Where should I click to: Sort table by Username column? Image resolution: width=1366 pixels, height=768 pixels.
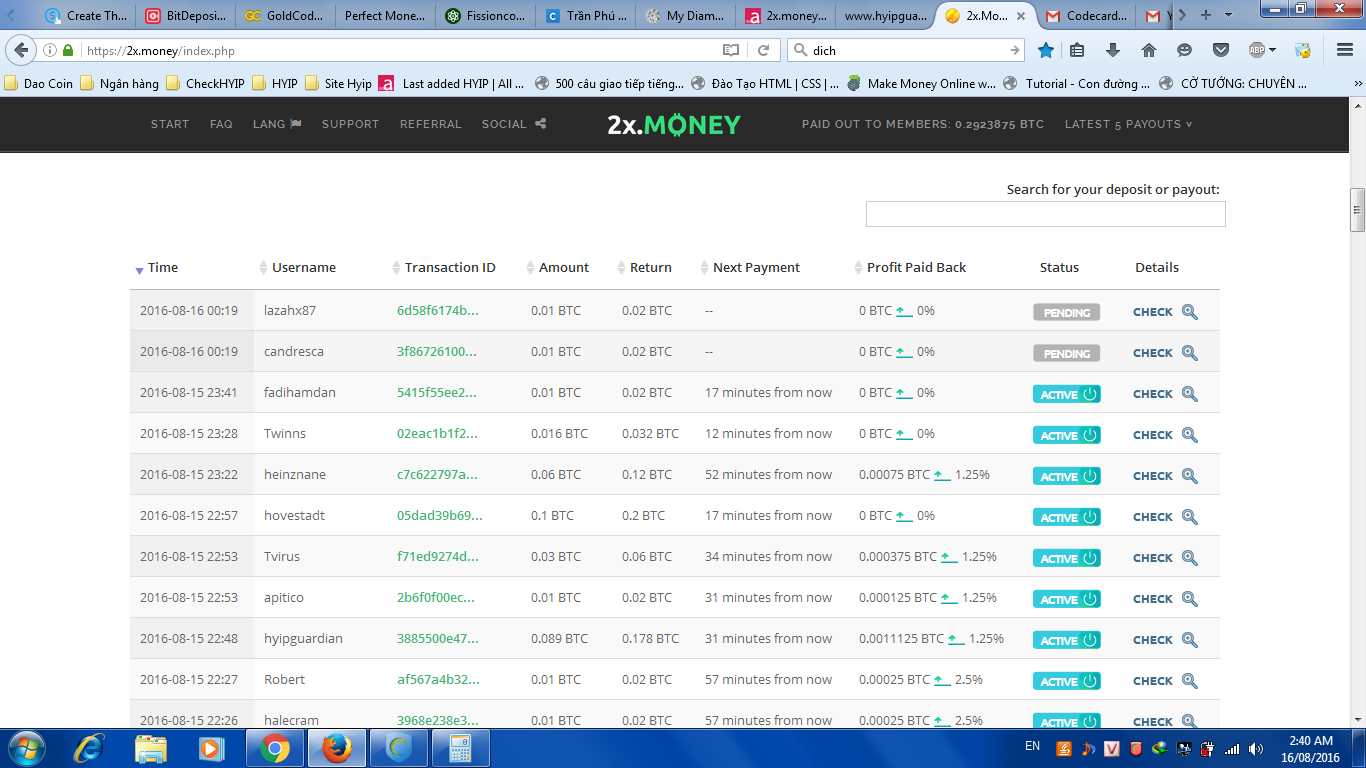pos(297,268)
